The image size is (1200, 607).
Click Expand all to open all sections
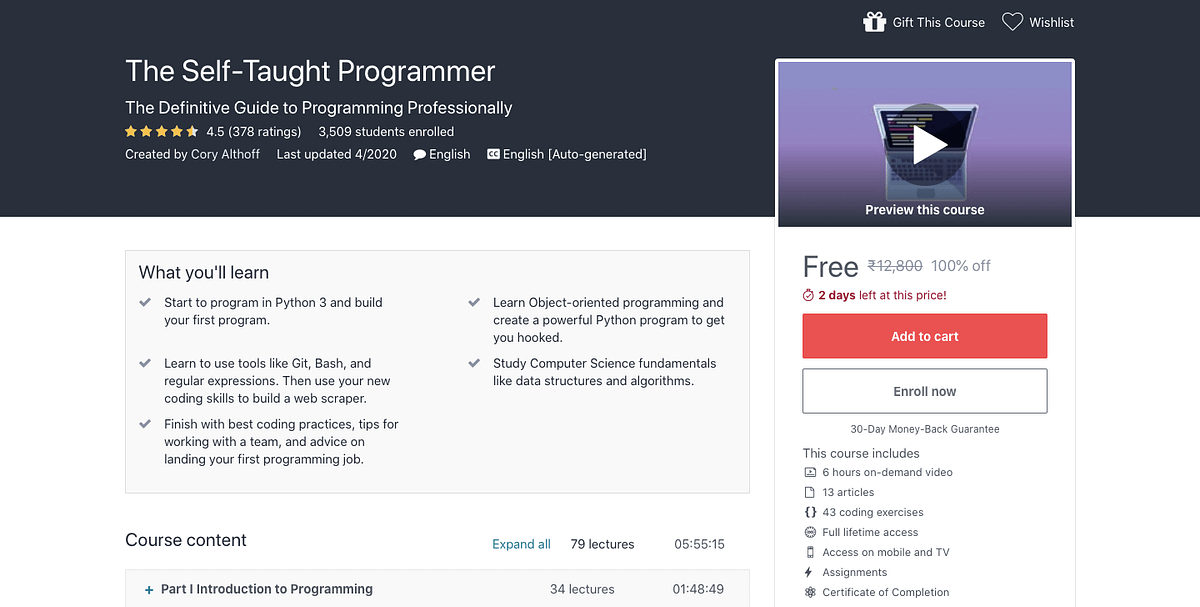(521, 544)
